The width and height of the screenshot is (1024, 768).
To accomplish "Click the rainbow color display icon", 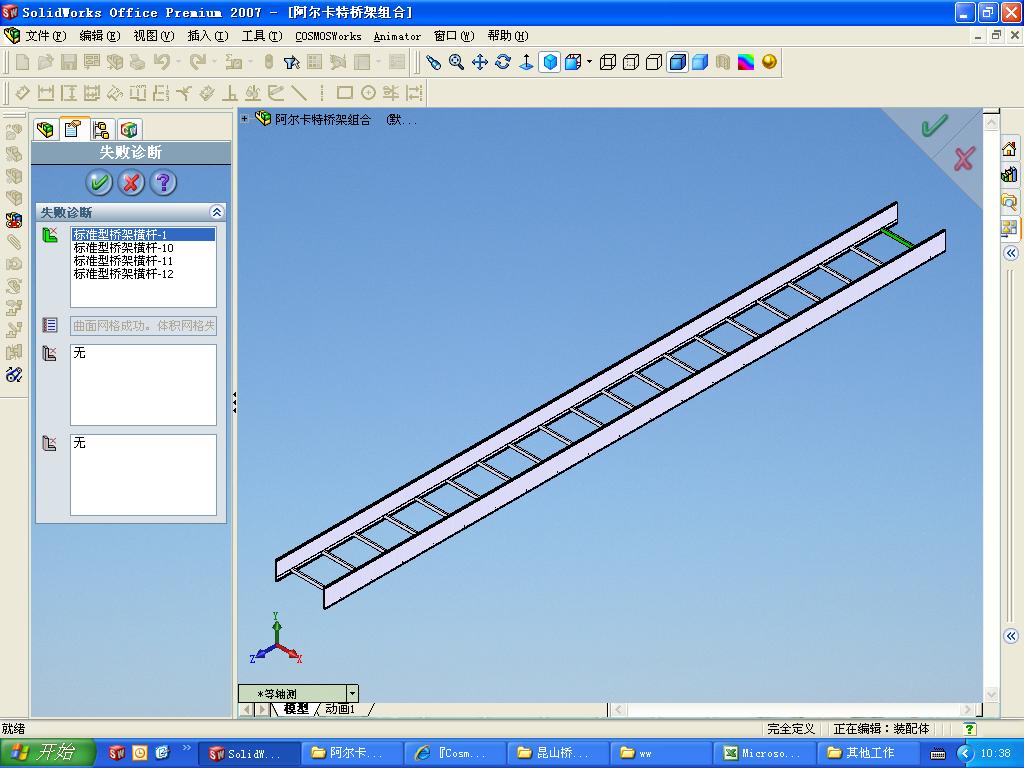I will (746, 62).
